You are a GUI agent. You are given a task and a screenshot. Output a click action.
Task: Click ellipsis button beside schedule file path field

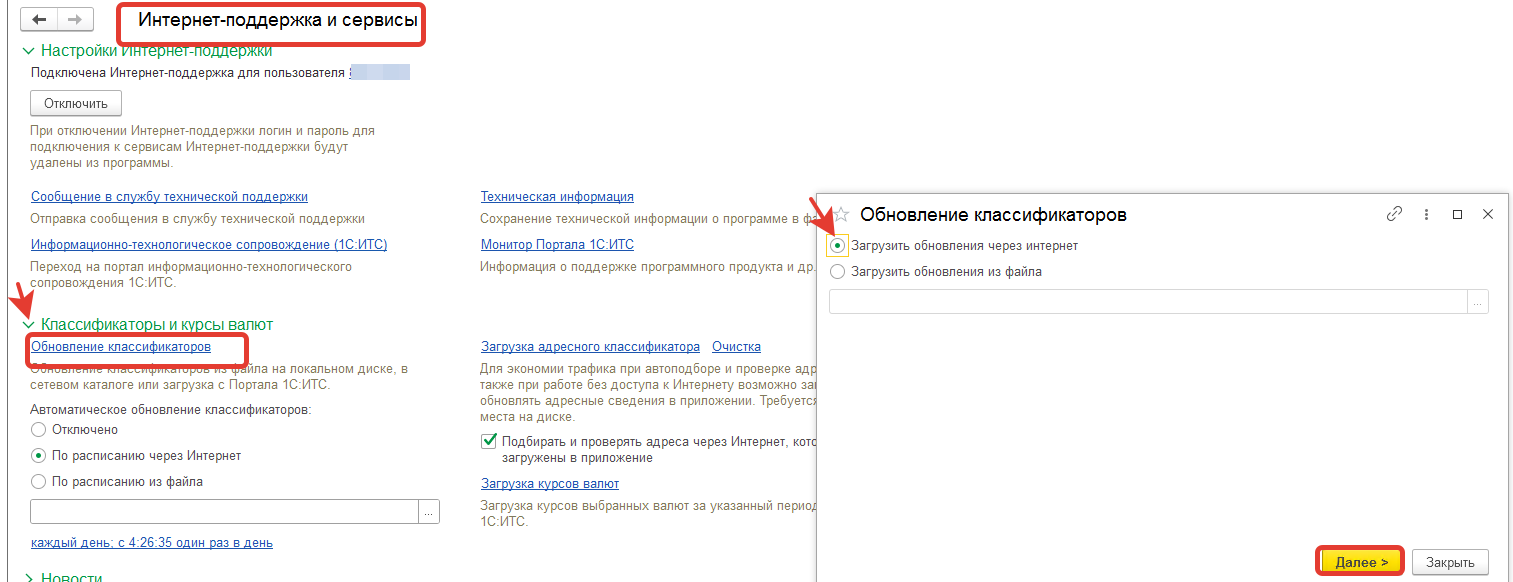[428, 511]
